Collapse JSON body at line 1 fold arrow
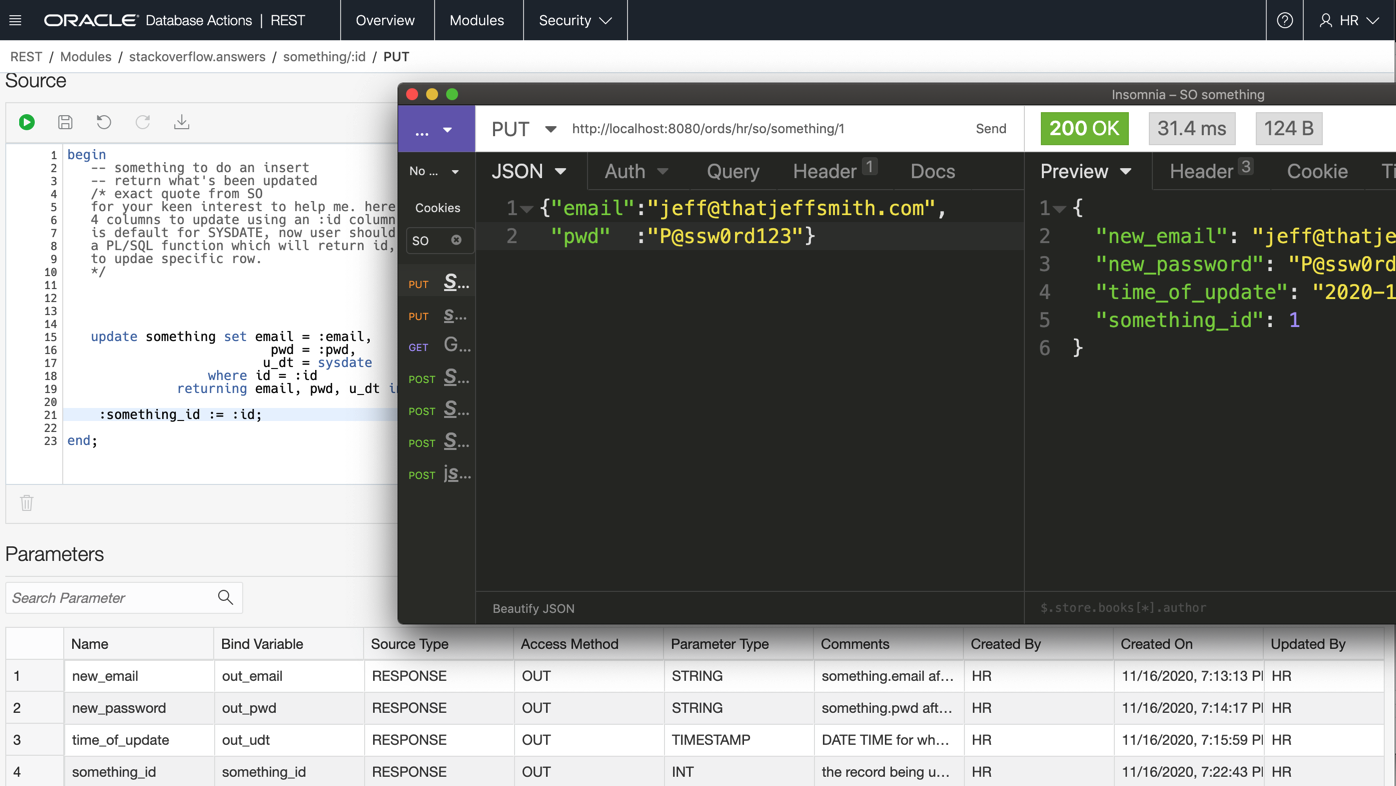 point(527,209)
